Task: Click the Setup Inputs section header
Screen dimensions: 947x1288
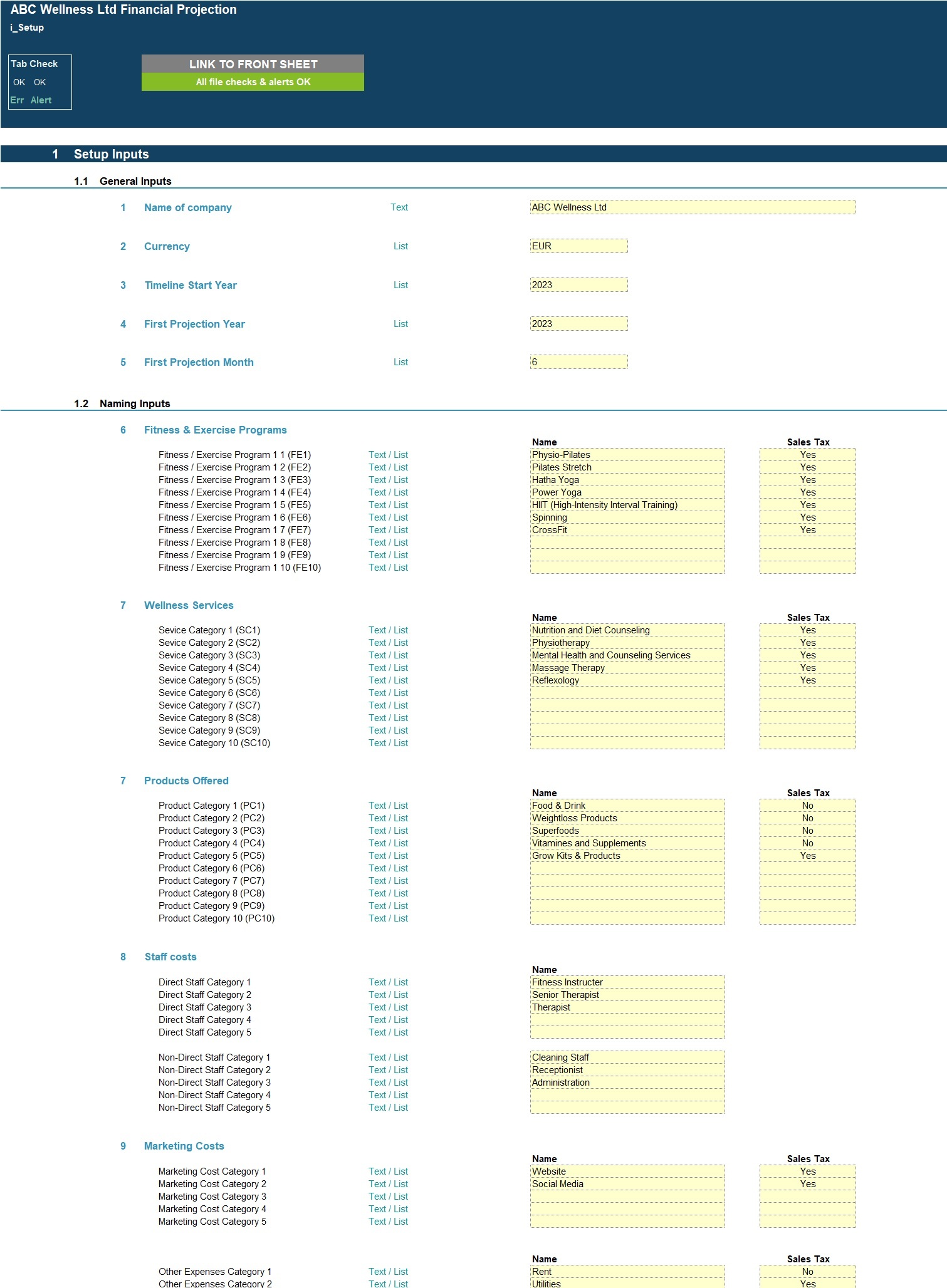Action: [x=111, y=154]
